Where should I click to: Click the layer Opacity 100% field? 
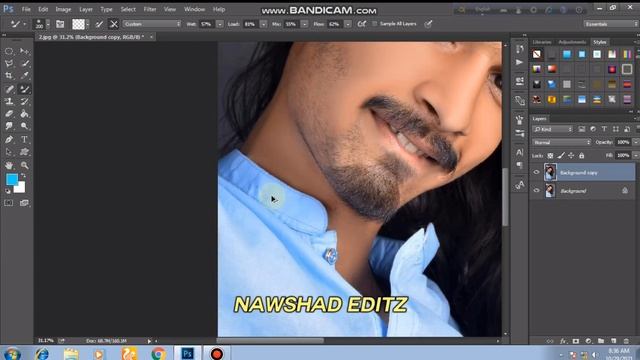[623, 142]
